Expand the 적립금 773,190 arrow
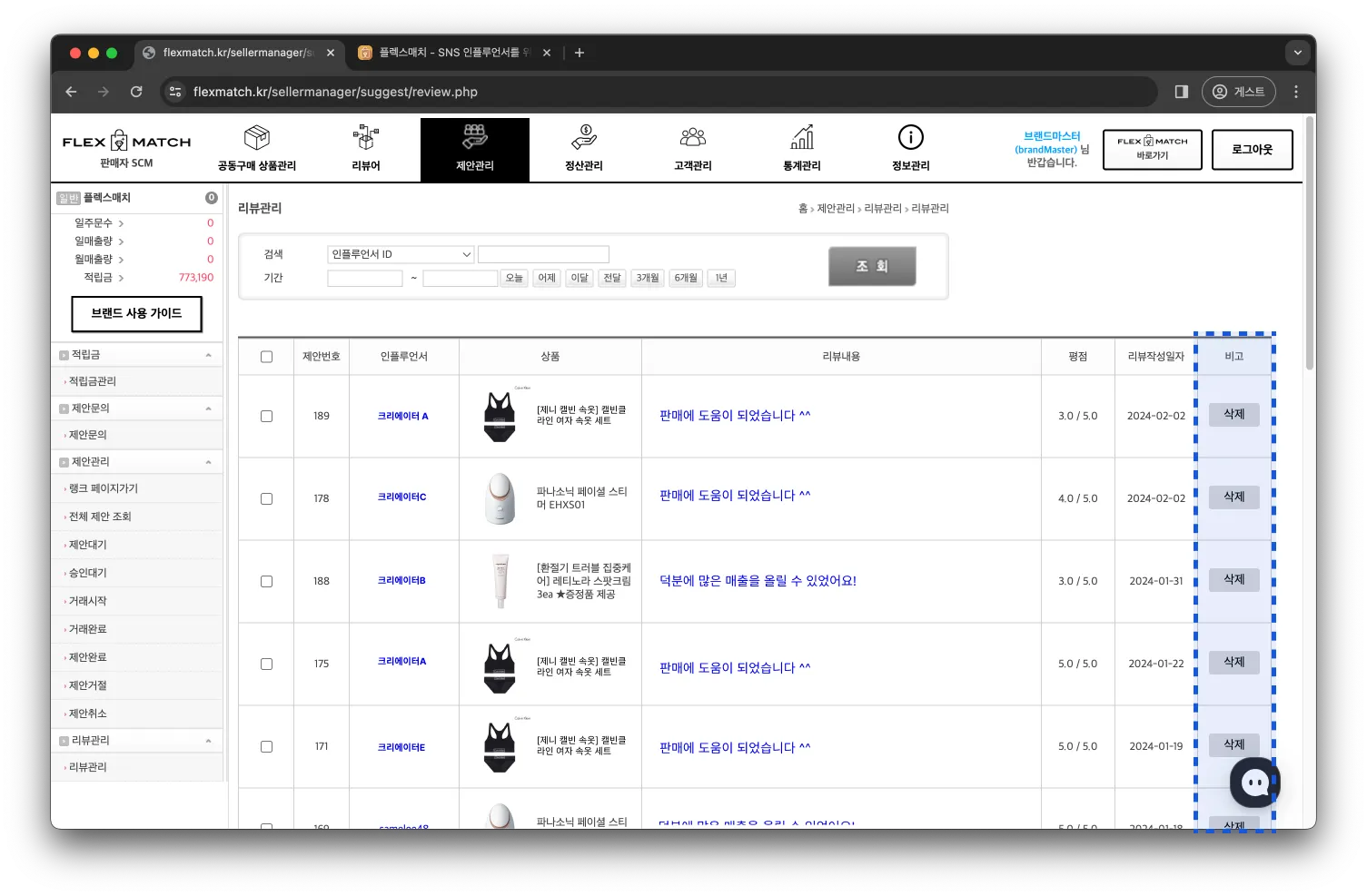1367x896 pixels. pos(121,278)
